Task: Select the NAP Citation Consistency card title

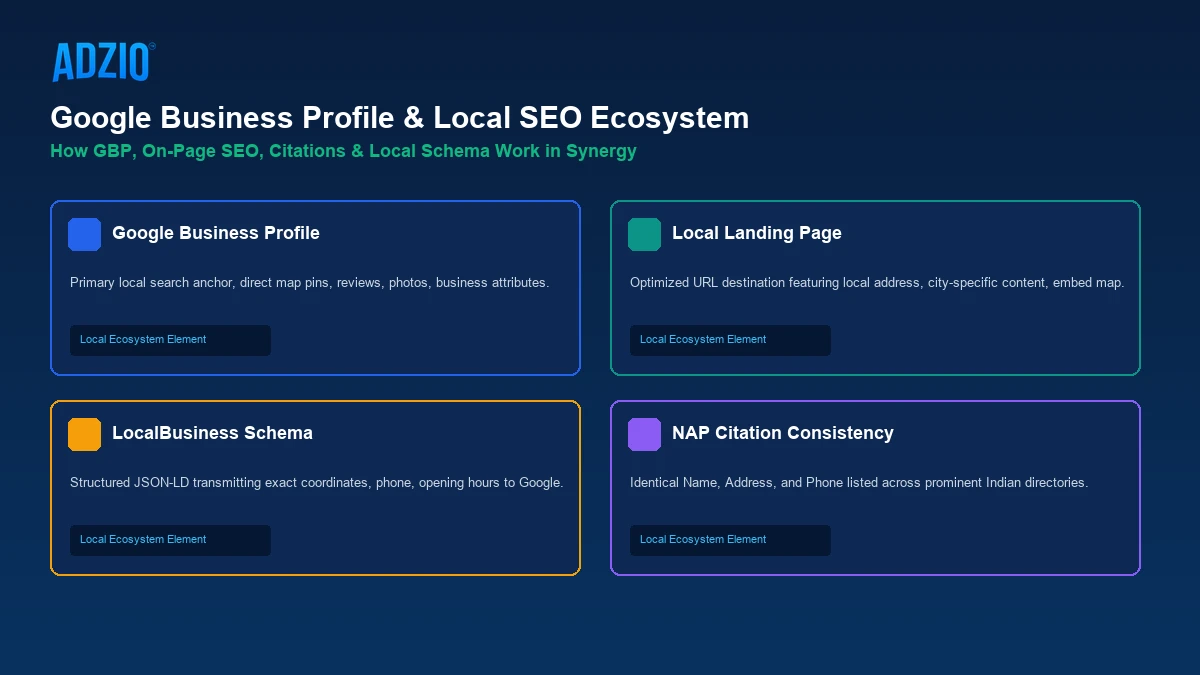Action: (x=783, y=433)
